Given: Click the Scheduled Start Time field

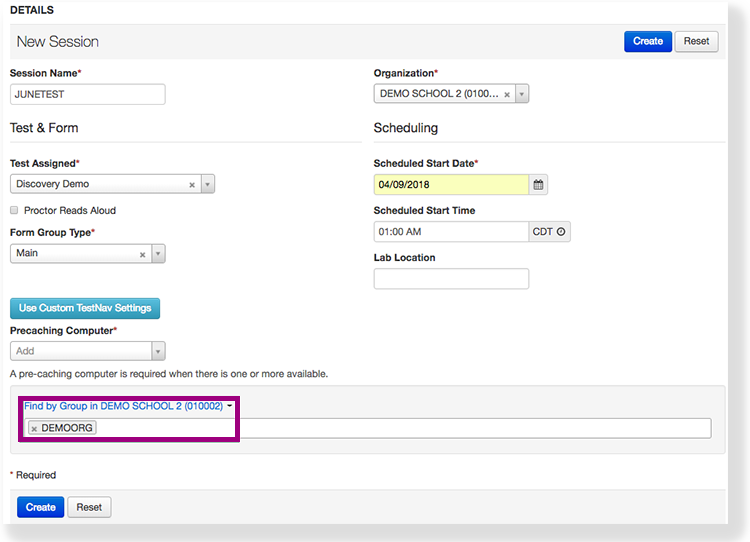Looking at the screenshot, I should (451, 232).
